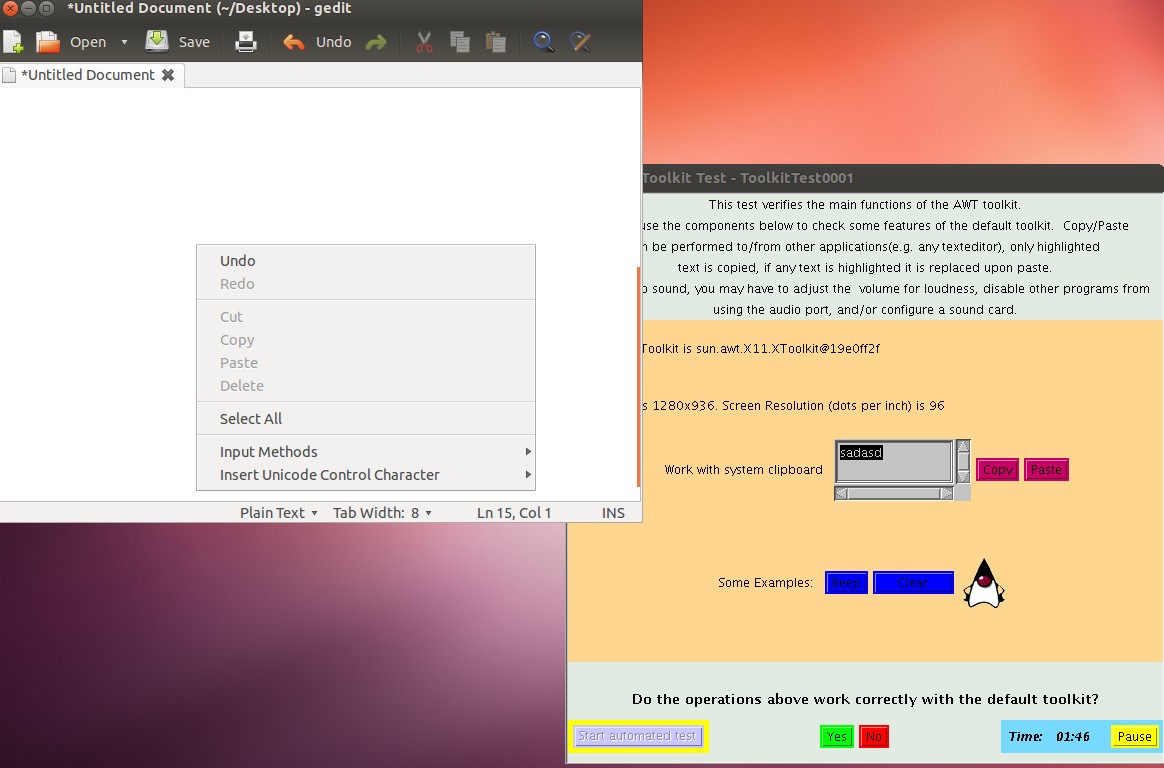Open Find and Replace toolbar icon
The width and height of the screenshot is (1164, 768).
(580, 42)
